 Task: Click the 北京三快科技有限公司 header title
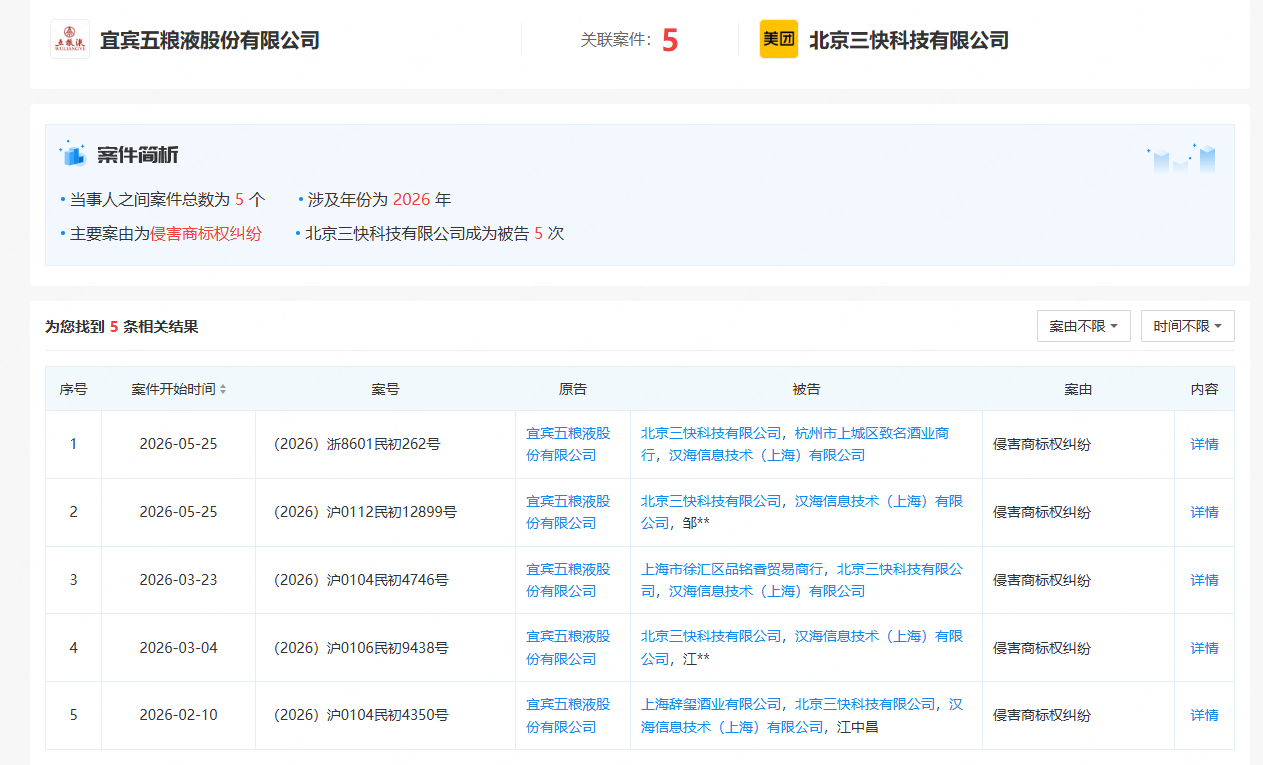(908, 40)
